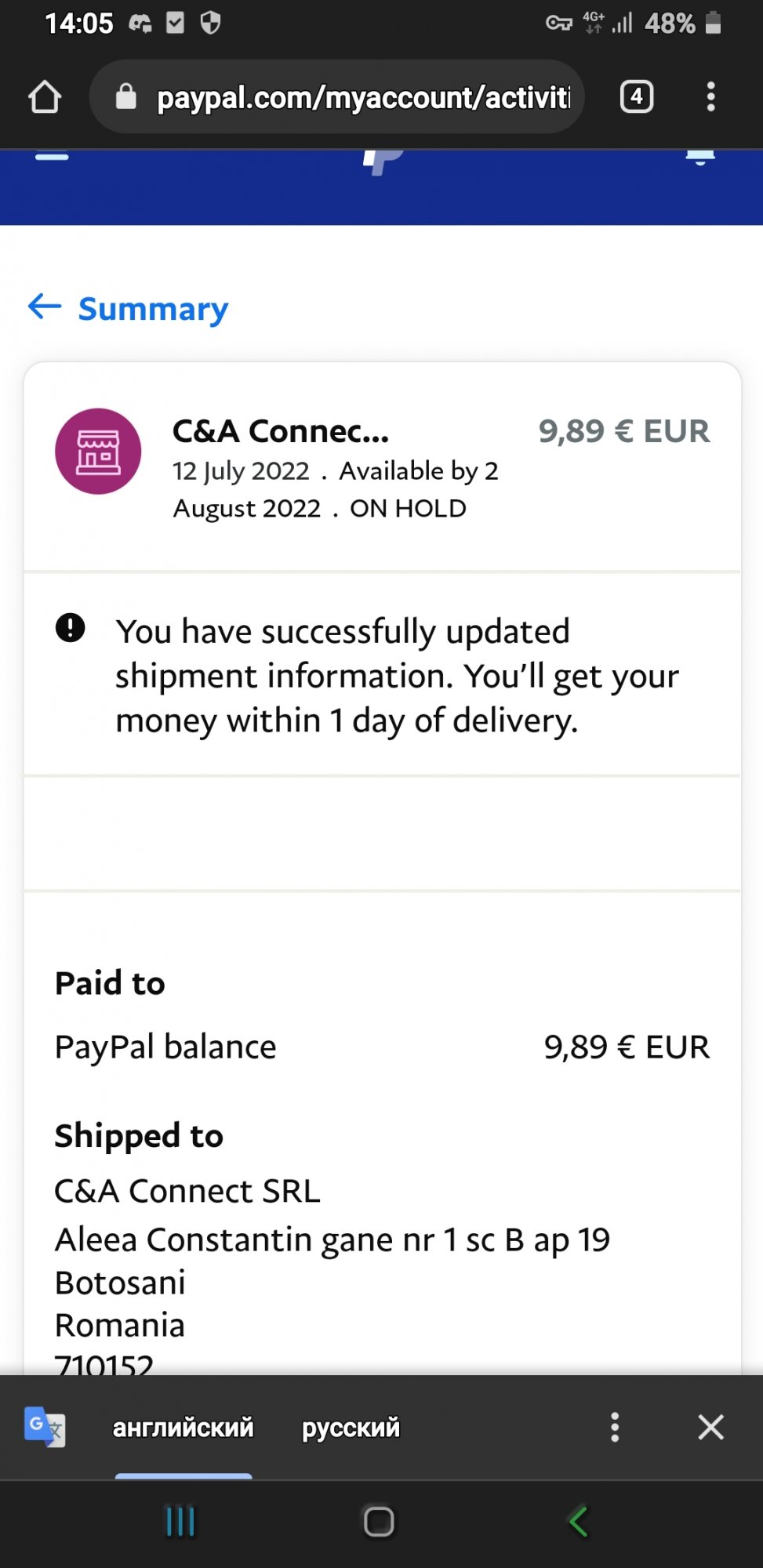Tap the pink merchant store icon

pyautogui.click(x=98, y=452)
